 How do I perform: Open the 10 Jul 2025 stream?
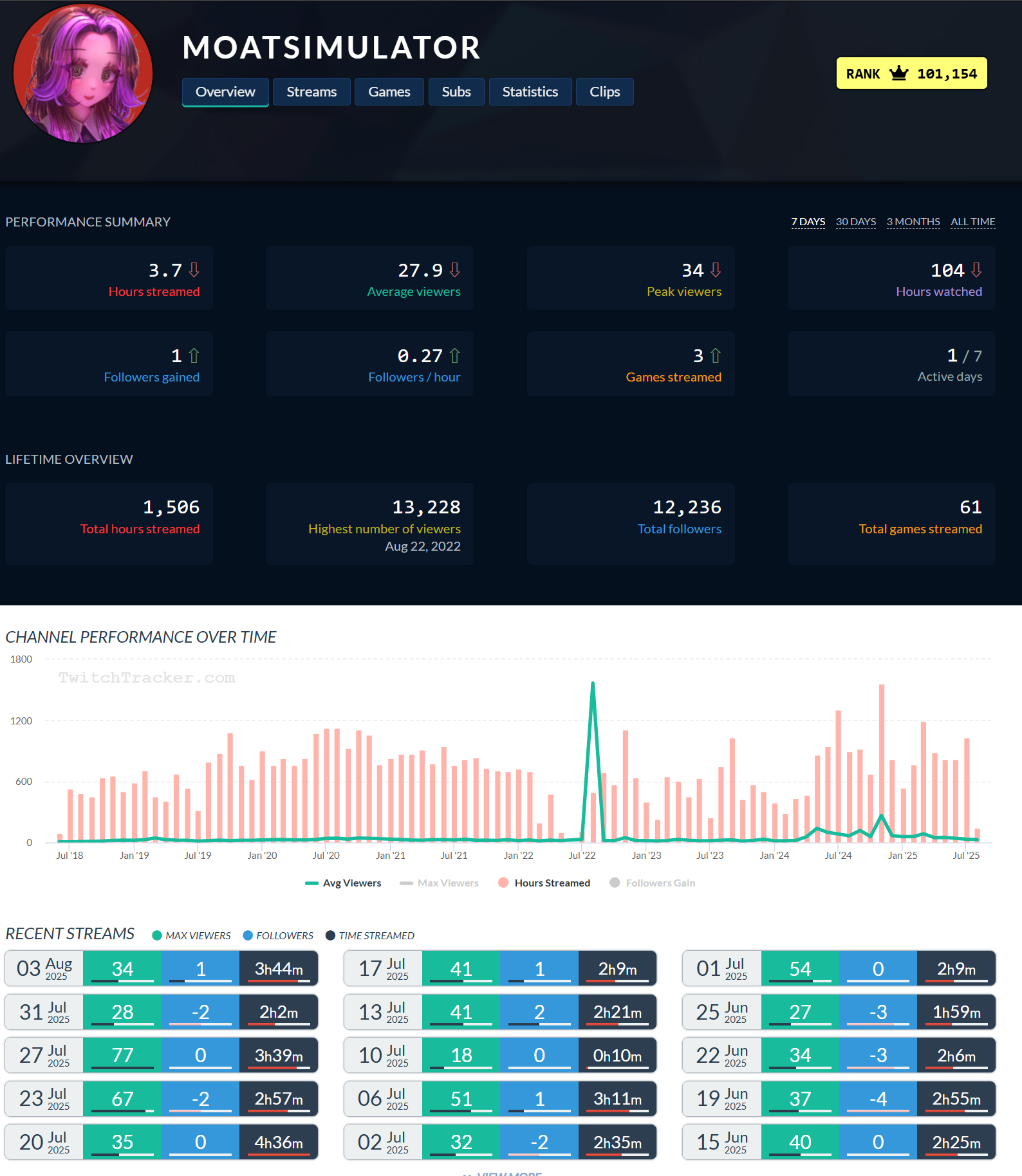tap(500, 1055)
